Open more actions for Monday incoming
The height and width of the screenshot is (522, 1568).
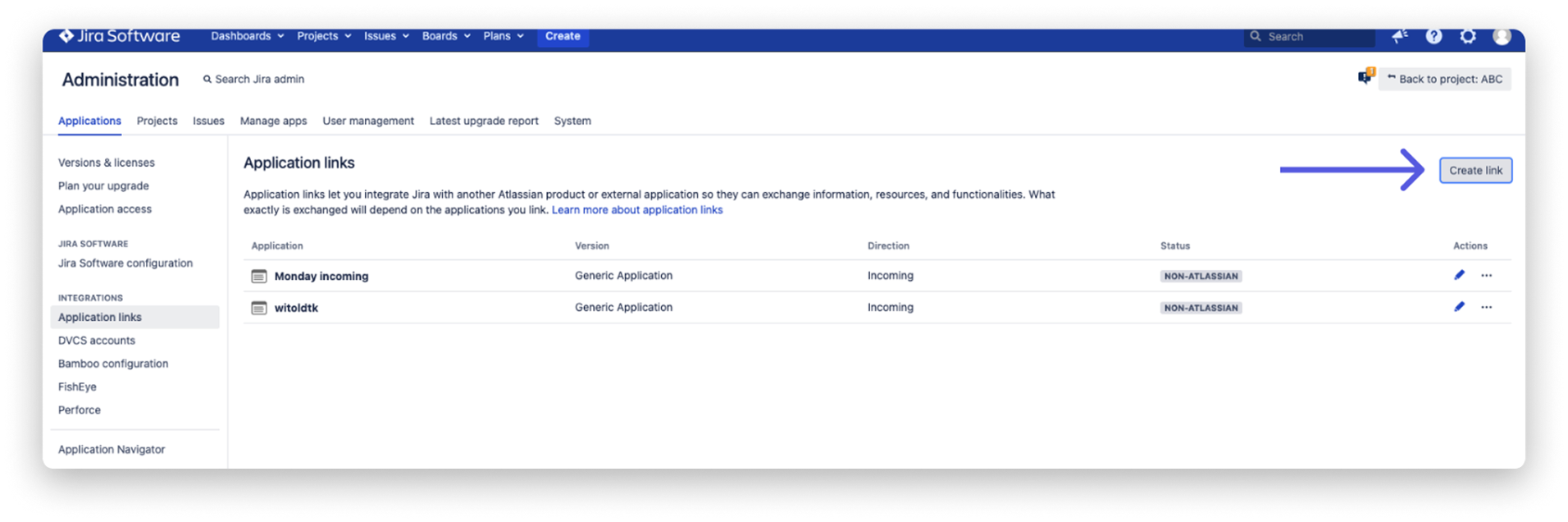[1486, 276]
